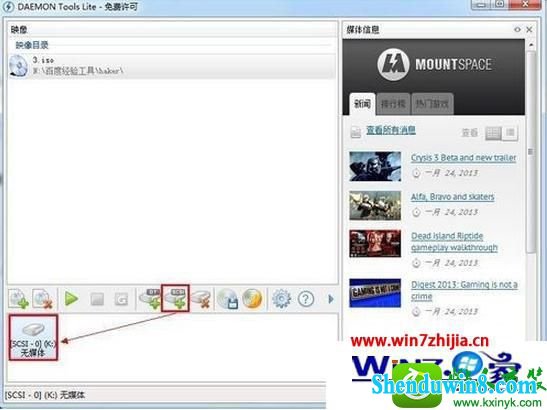Screen dimensions: 547x410
Task: Close the 媒体信息 panel
Action: (x=529, y=30)
